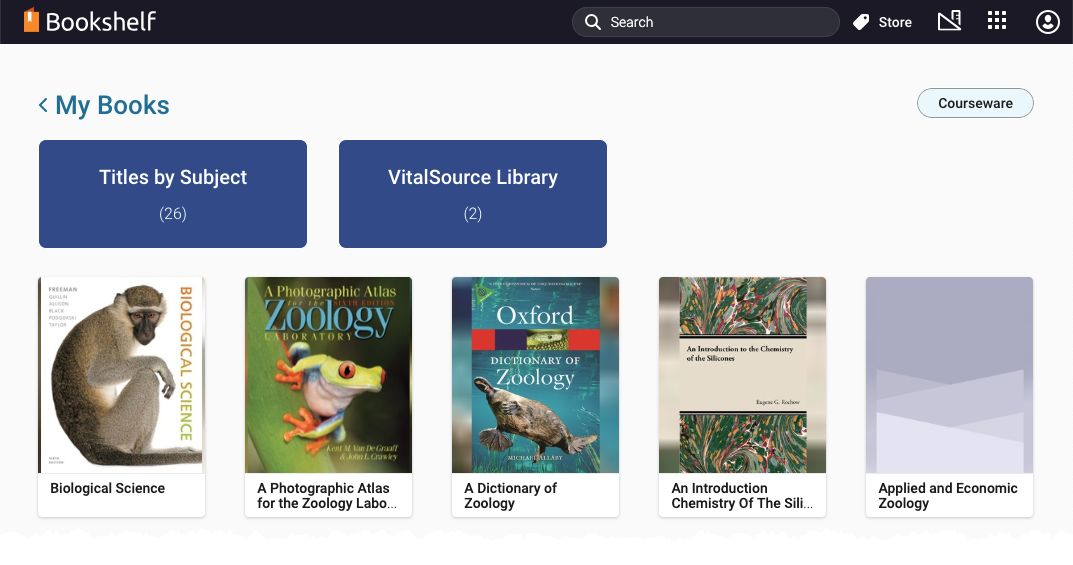Select the Chemistry of Silicones book cover
The height and width of the screenshot is (565, 1073).
742,374
